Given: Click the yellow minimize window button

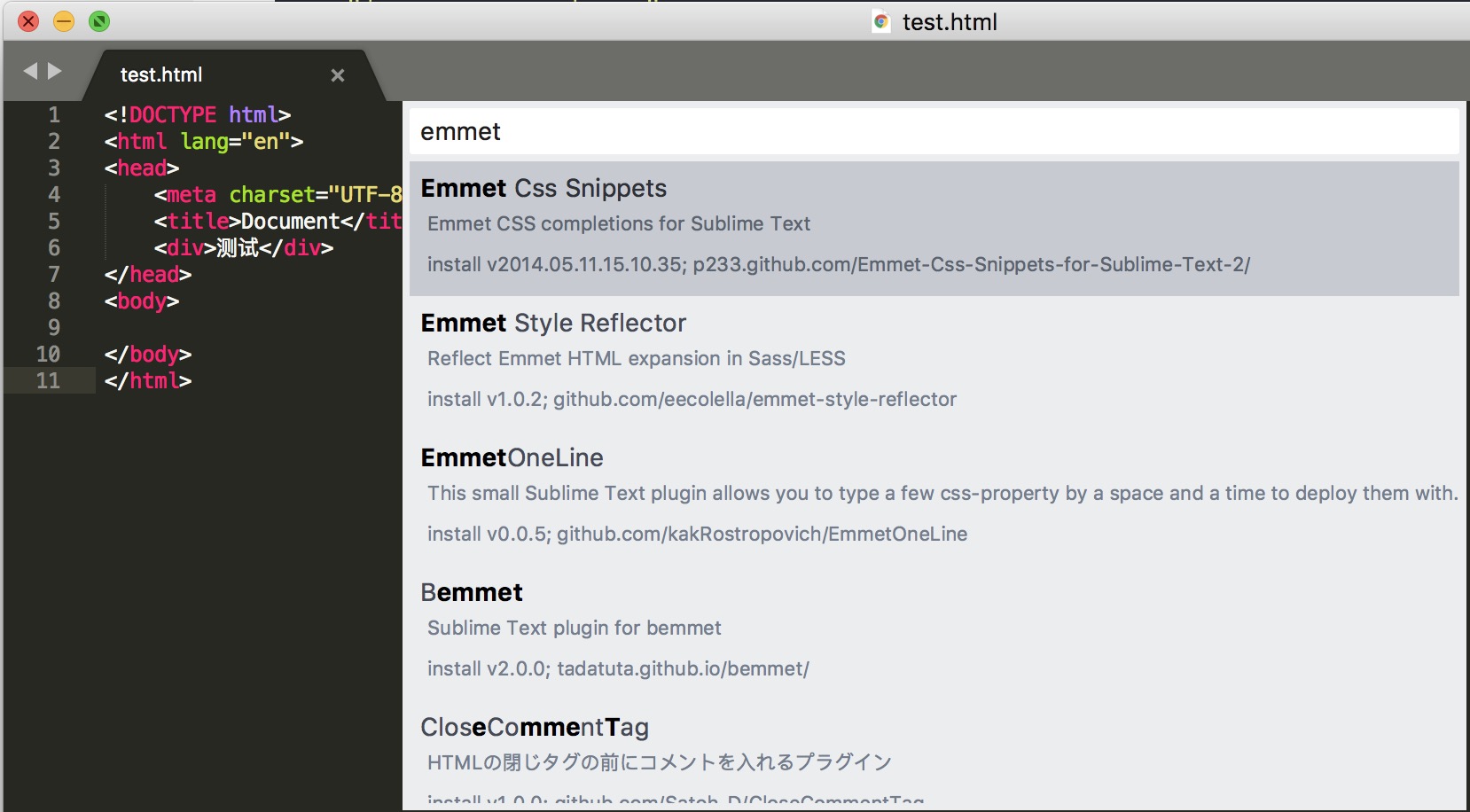Looking at the screenshot, I should tap(64, 21).
